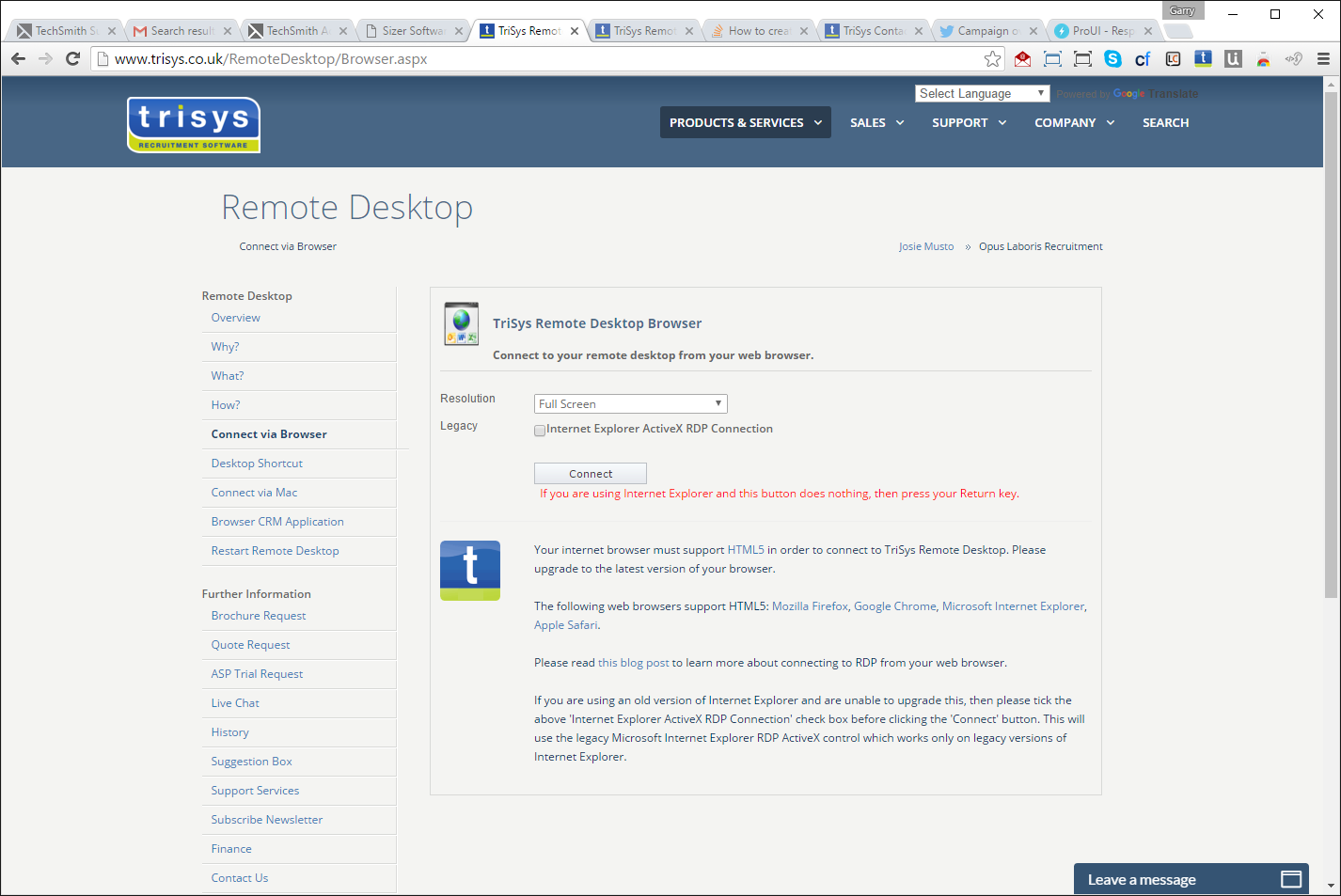Image resolution: width=1341 pixels, height=896 pixels.
Task: Bookmark the page with the star icon
Action: pos(992,58)
